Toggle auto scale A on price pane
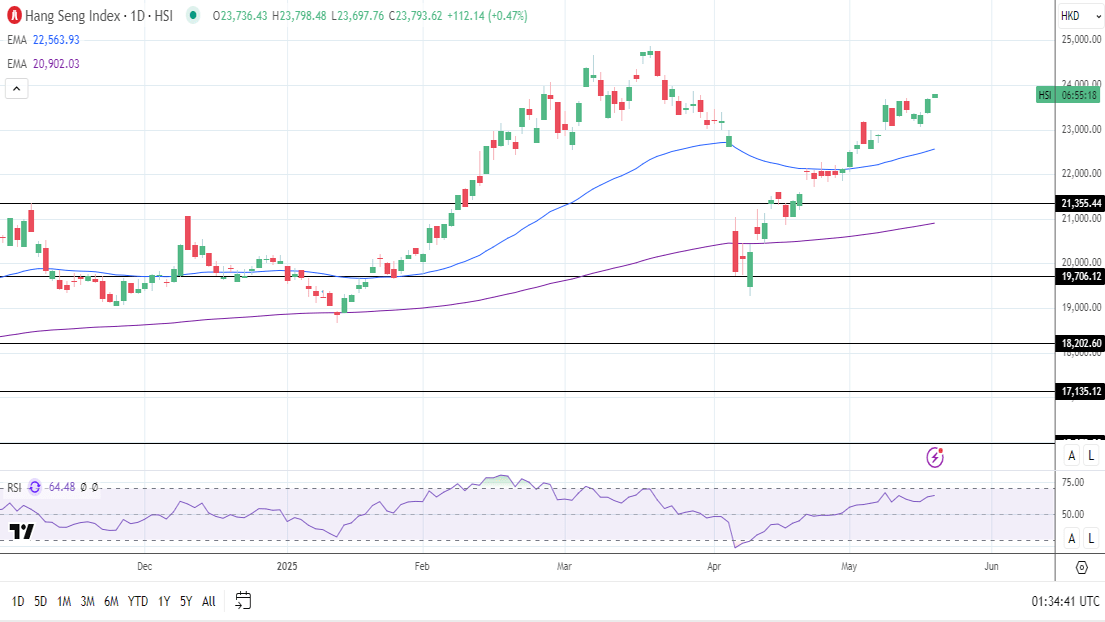Screen dimensions: 1105x622 point(1071,456)
